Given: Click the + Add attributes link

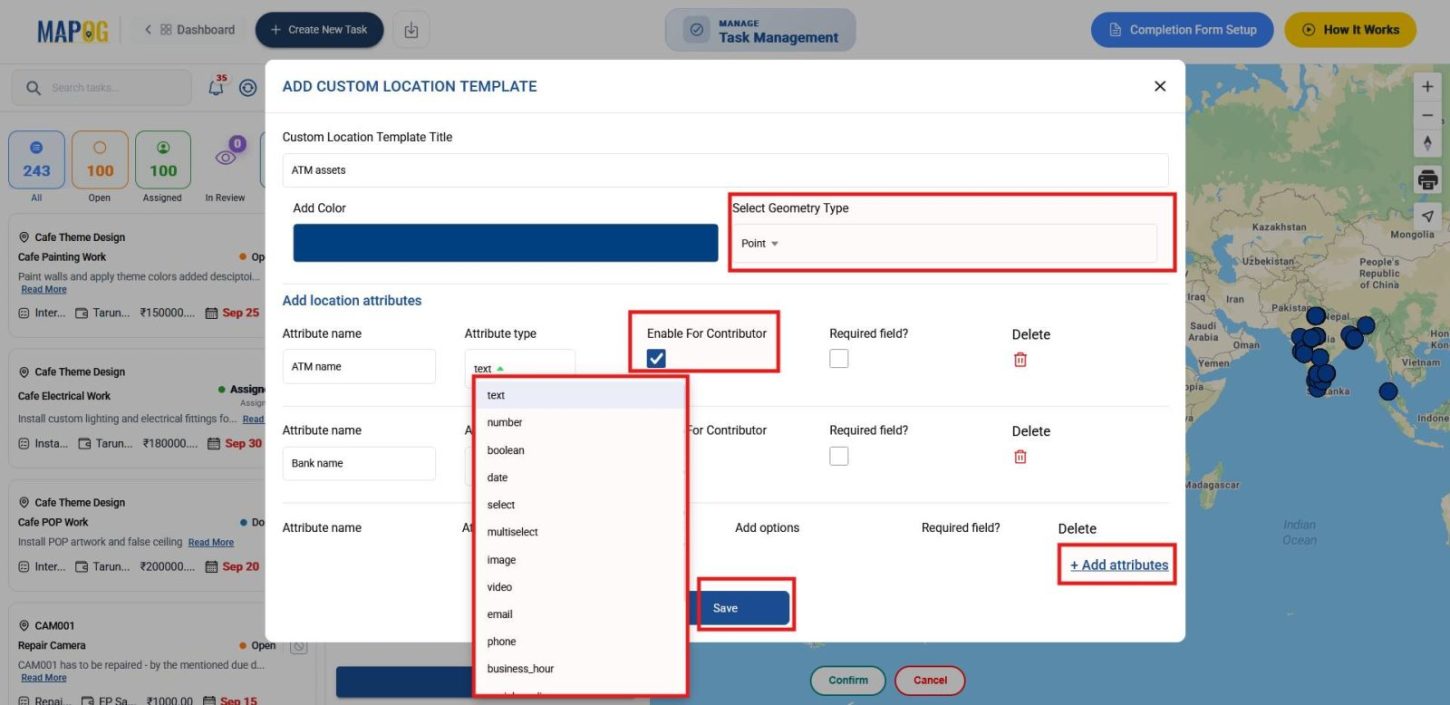Looking at the screenshot, I should point(1116,564).
